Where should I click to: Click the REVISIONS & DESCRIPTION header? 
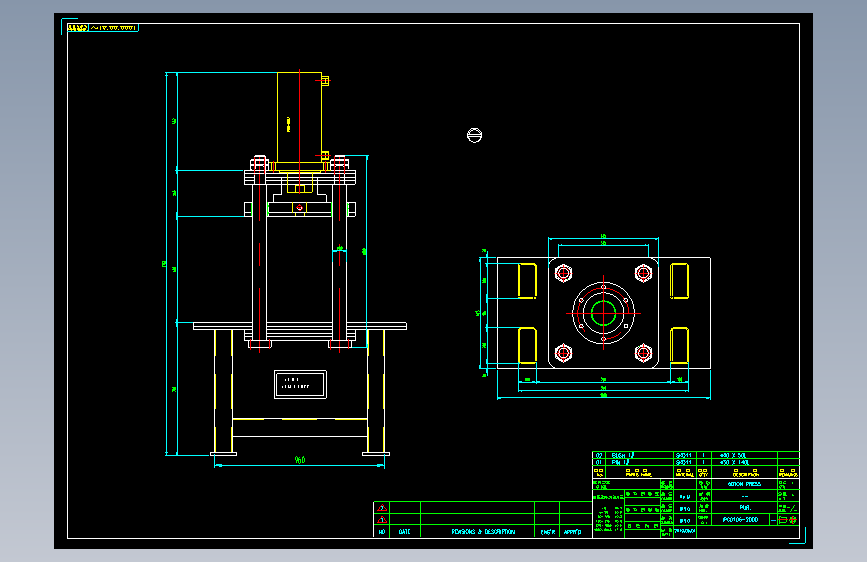click(x=483, y=532)
